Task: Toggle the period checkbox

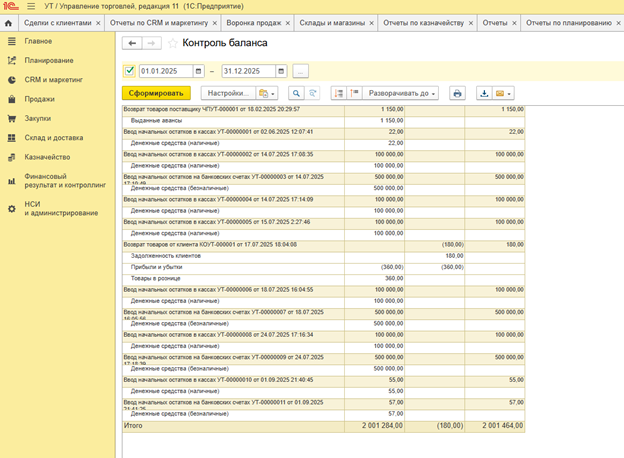Action: [x=129, y=71]
